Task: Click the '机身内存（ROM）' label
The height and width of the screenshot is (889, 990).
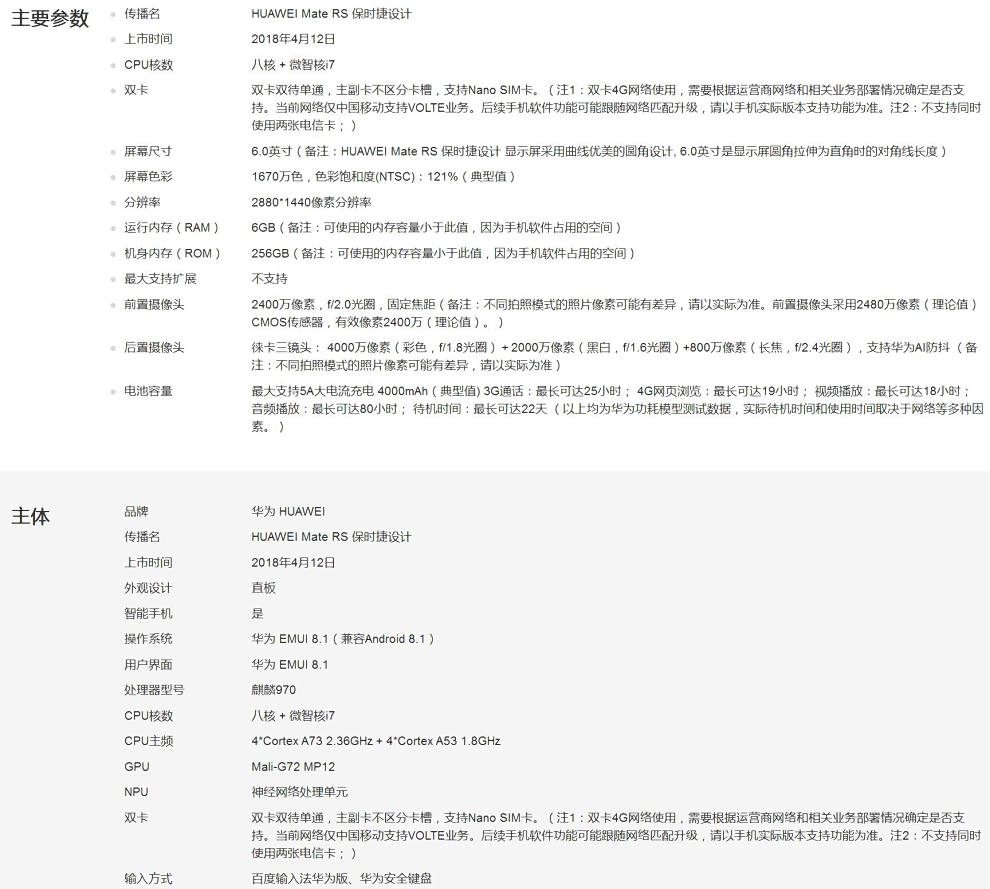Action: click(173, 254)
